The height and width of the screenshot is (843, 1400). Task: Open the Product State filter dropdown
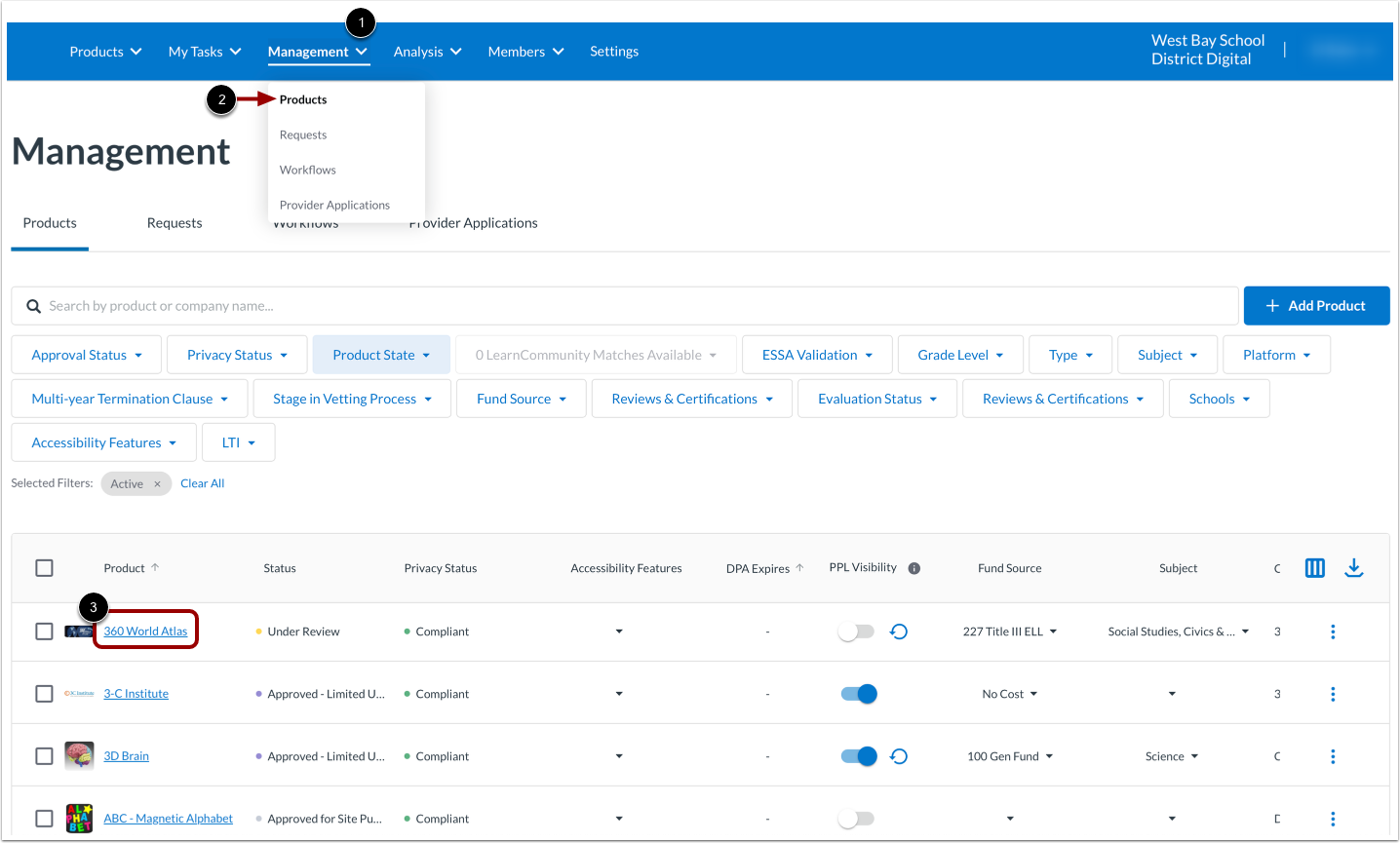point(381,355)
